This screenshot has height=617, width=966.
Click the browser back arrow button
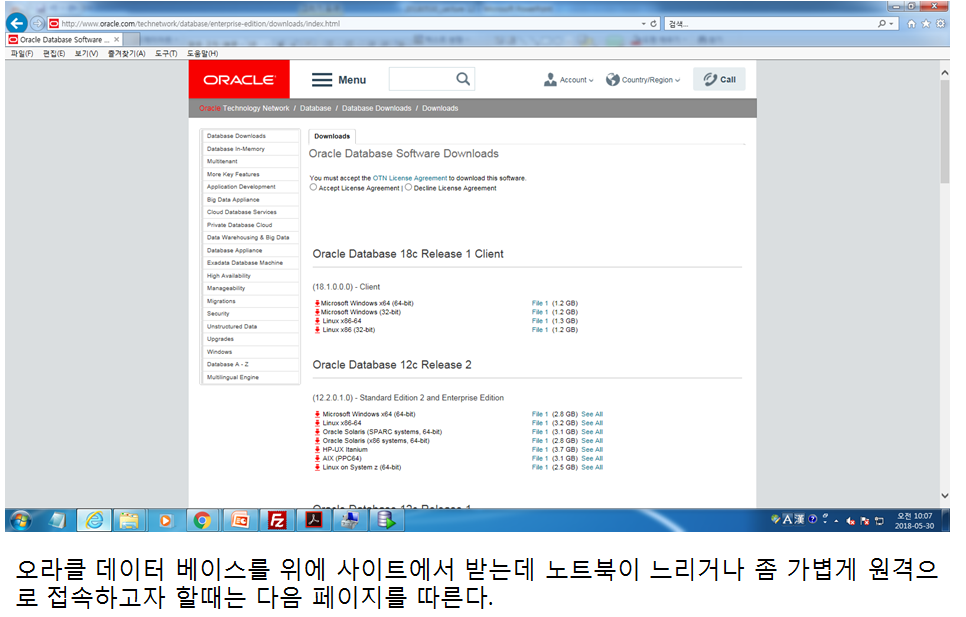coord(17,23)
